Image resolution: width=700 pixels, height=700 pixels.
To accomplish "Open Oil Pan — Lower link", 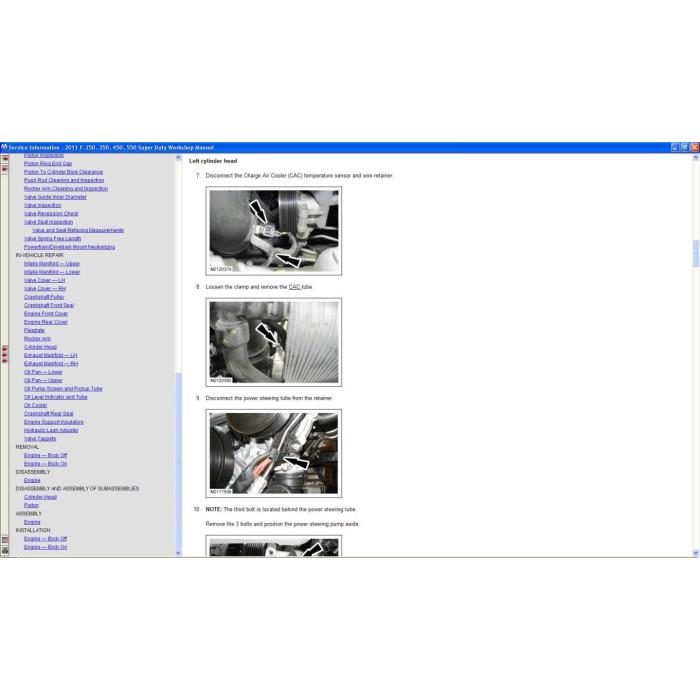I will click(43, 372).
